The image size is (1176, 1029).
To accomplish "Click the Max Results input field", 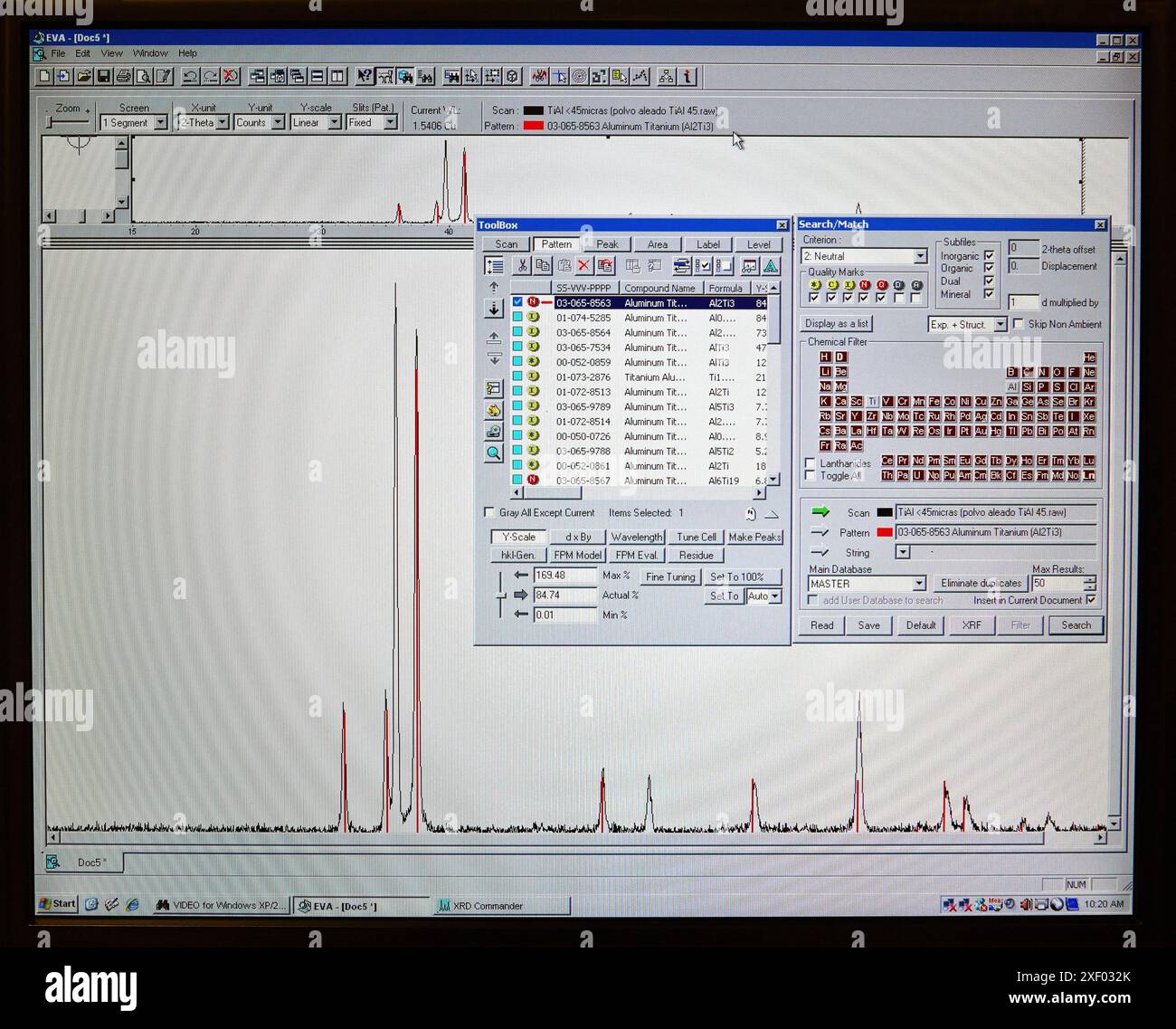I will [1057, 584].
